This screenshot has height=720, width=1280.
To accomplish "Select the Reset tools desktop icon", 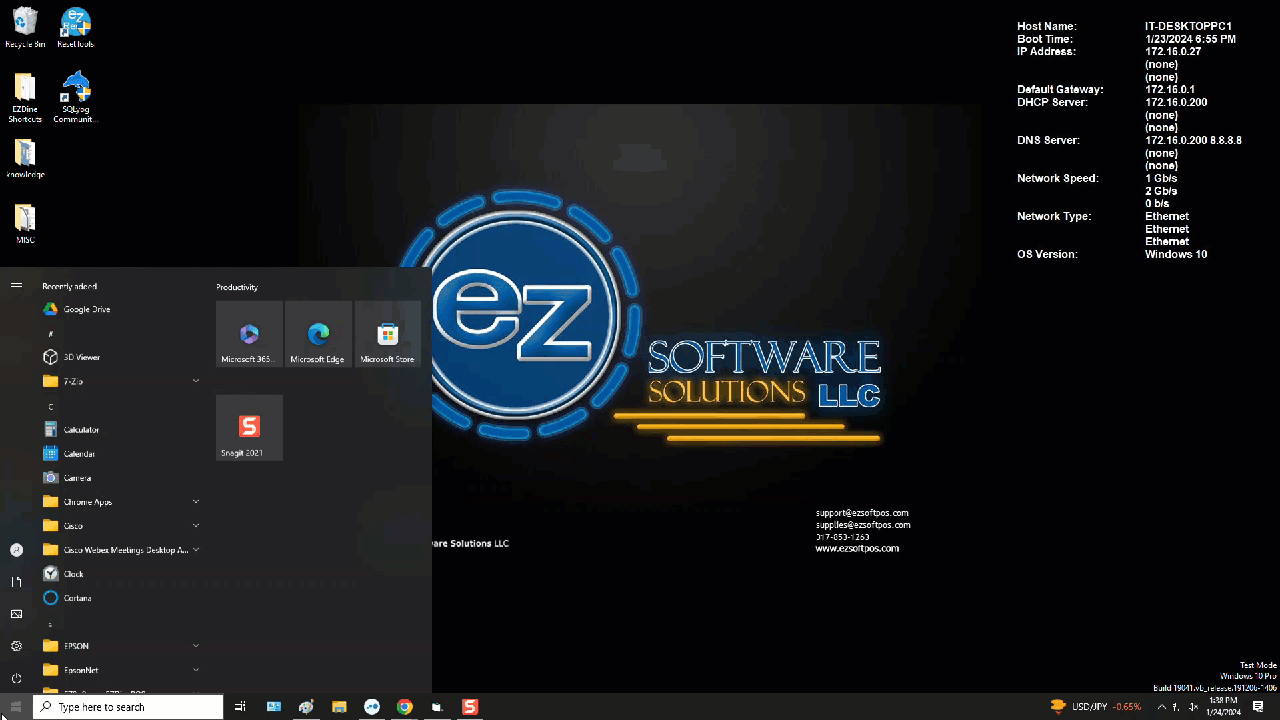I will coord(76,28).
